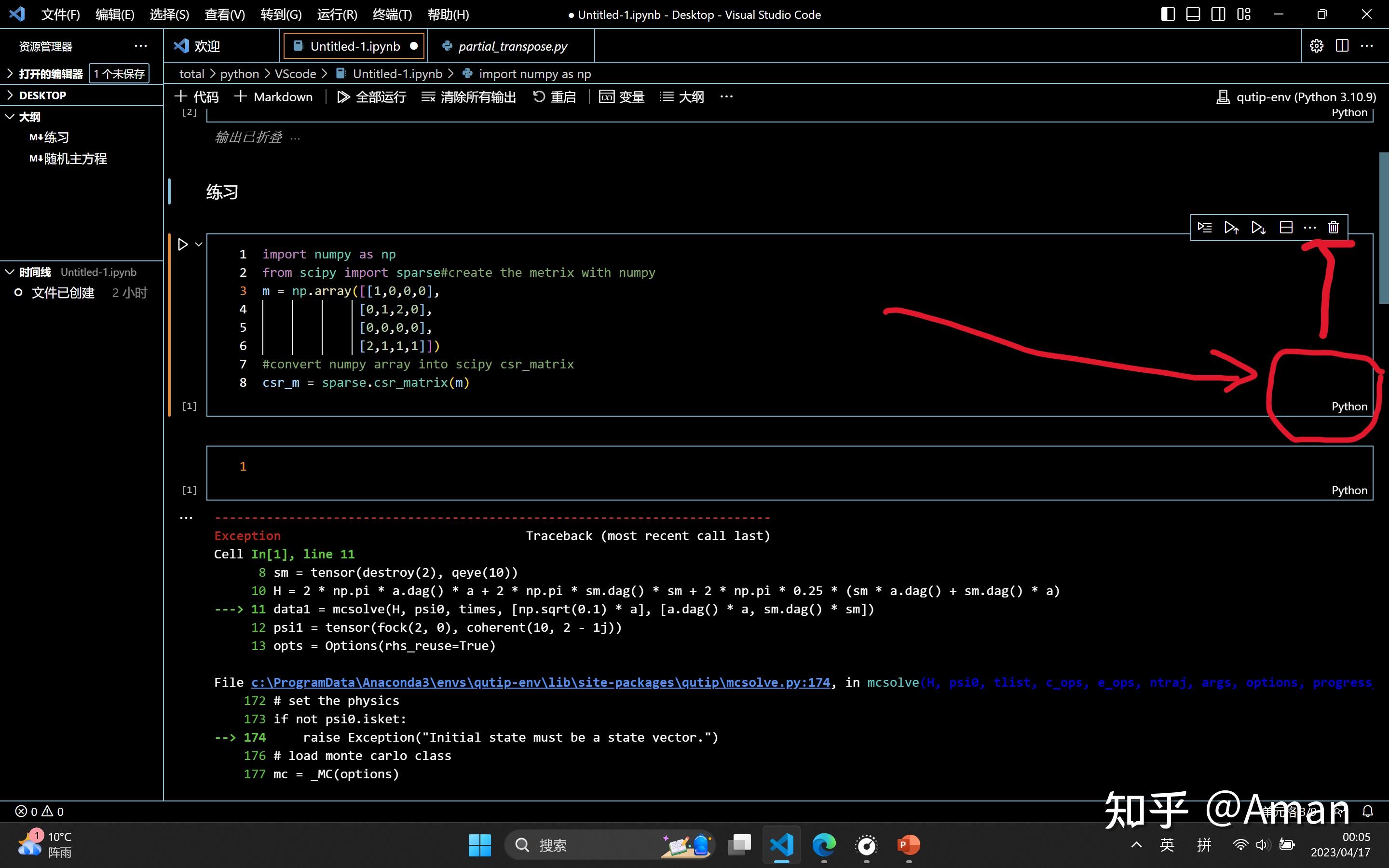Image resolution: width=1389 pixels, height=868 pixels.
Task: Select 文件已创建 timeline entry
Action: click(81, 293)
